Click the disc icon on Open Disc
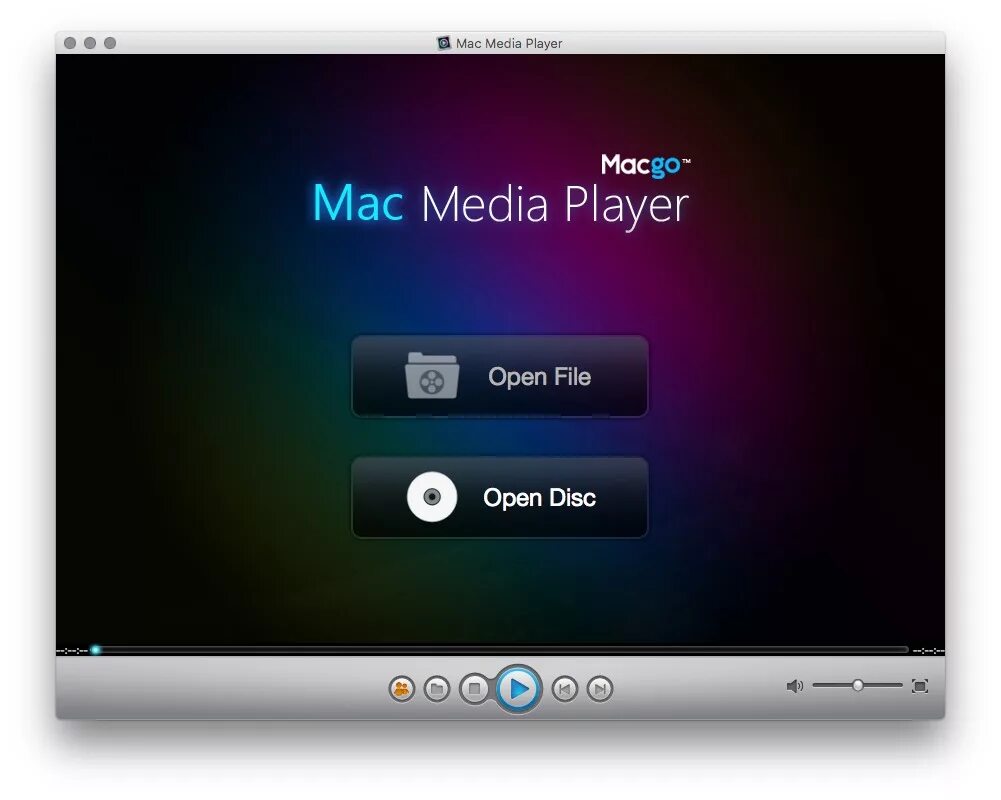The width and height of the screenshot is (1001, 800). coord(432,497)
